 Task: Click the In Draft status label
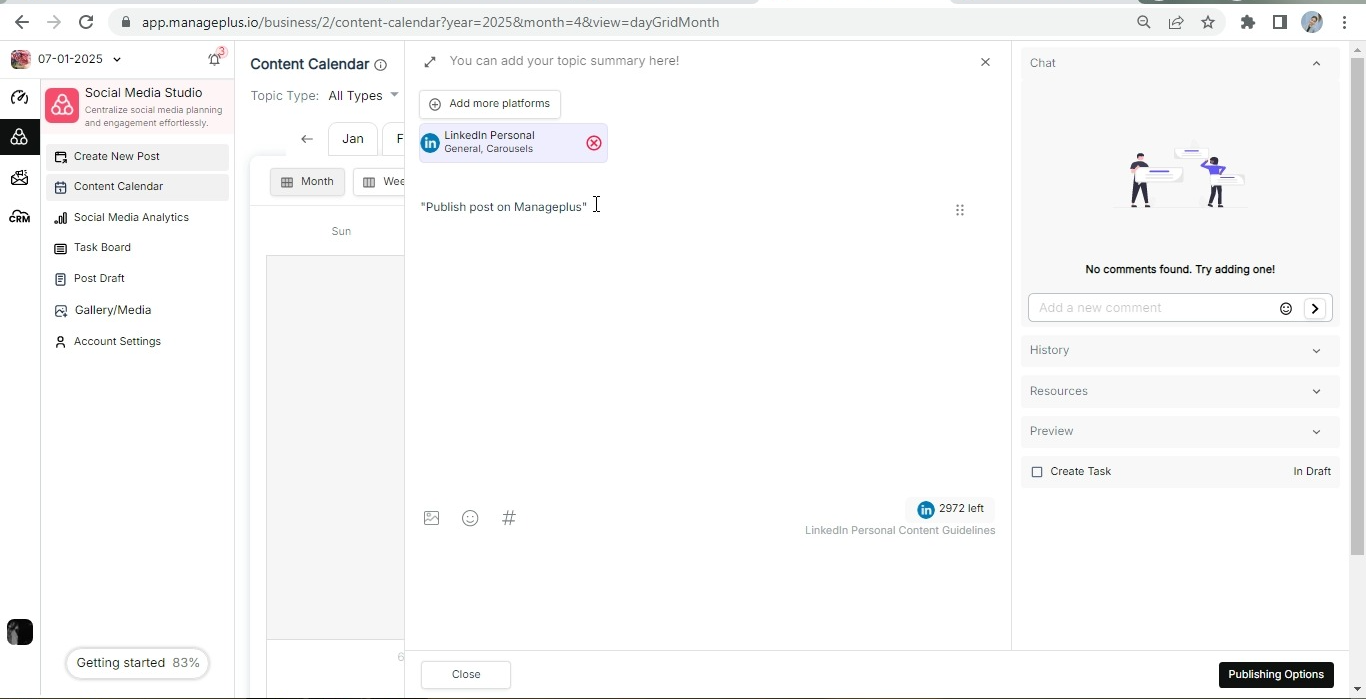pos(1312,472)
